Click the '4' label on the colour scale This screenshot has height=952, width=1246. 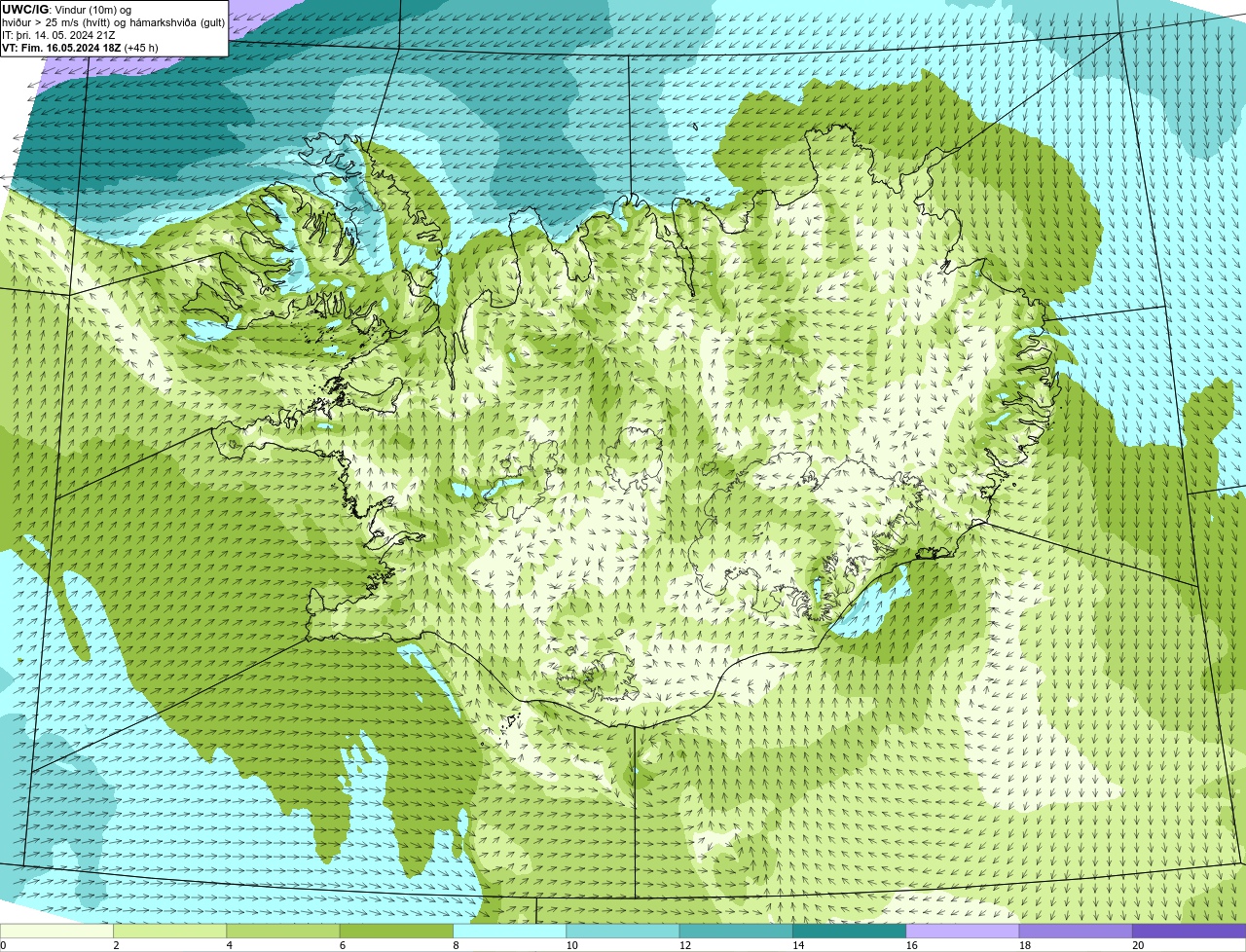[x=229, y=945]
